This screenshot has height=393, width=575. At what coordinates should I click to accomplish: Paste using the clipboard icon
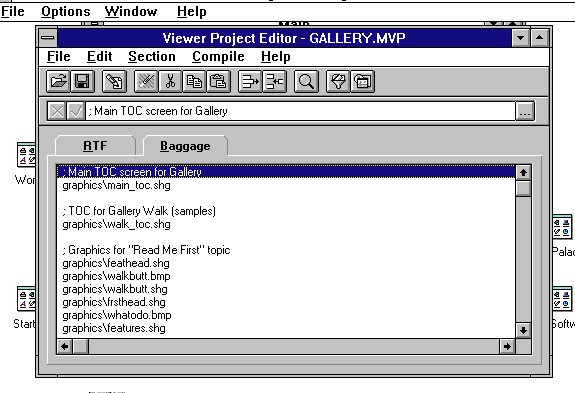tap(219, 81)
